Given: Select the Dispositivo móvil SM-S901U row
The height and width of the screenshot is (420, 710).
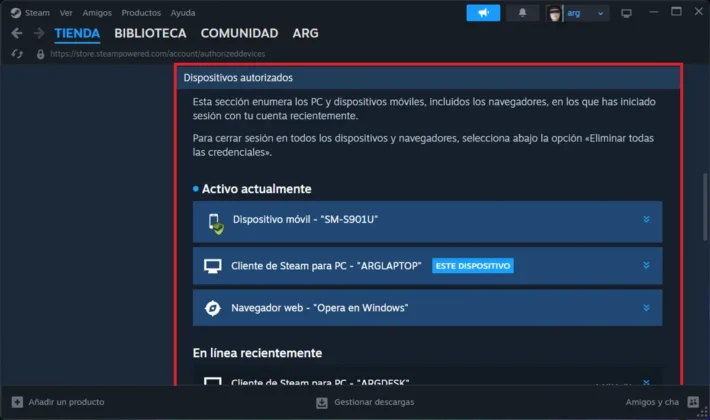Looking at the screenshot, I should [427, 222].
